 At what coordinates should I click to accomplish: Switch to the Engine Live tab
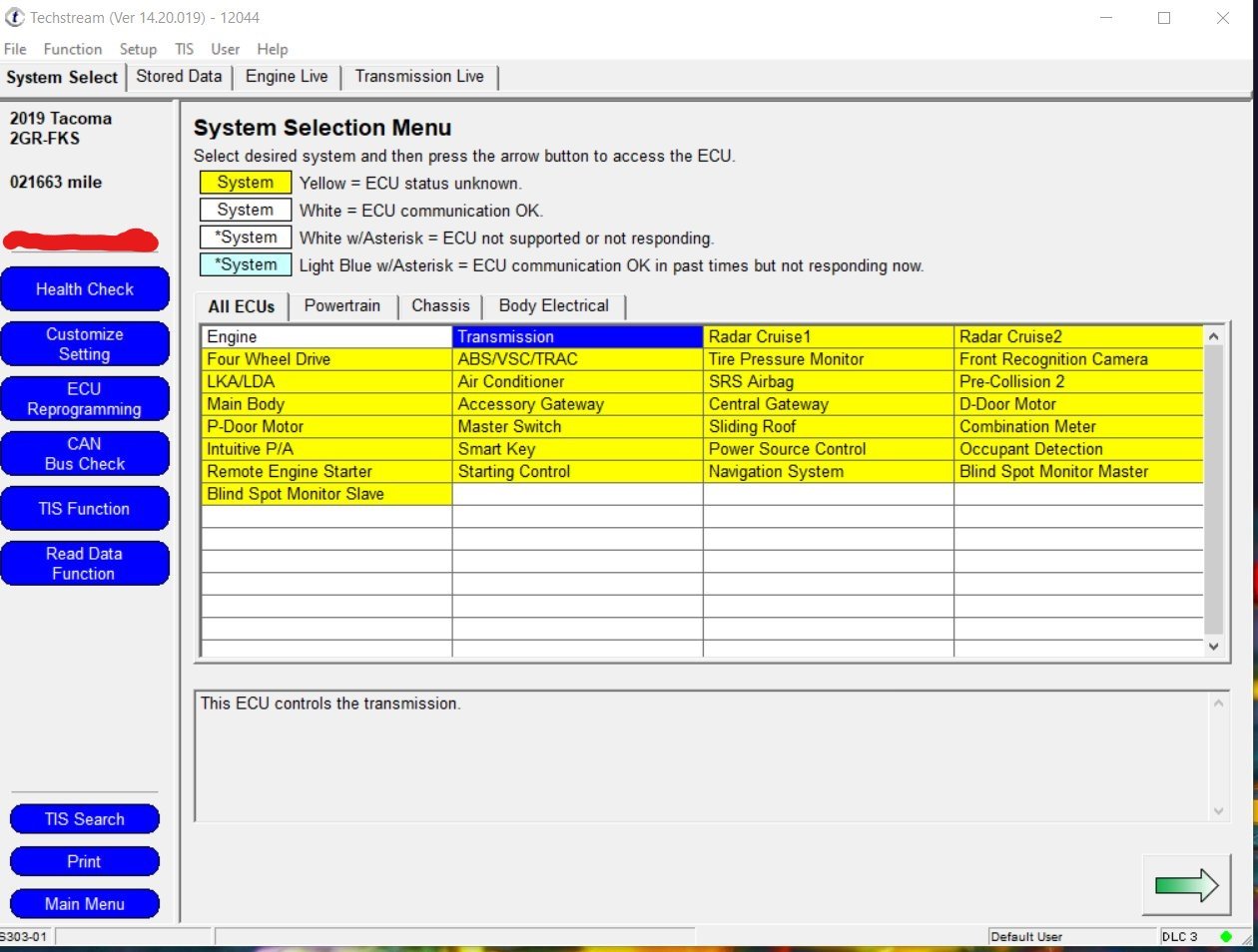click(287, 77)
